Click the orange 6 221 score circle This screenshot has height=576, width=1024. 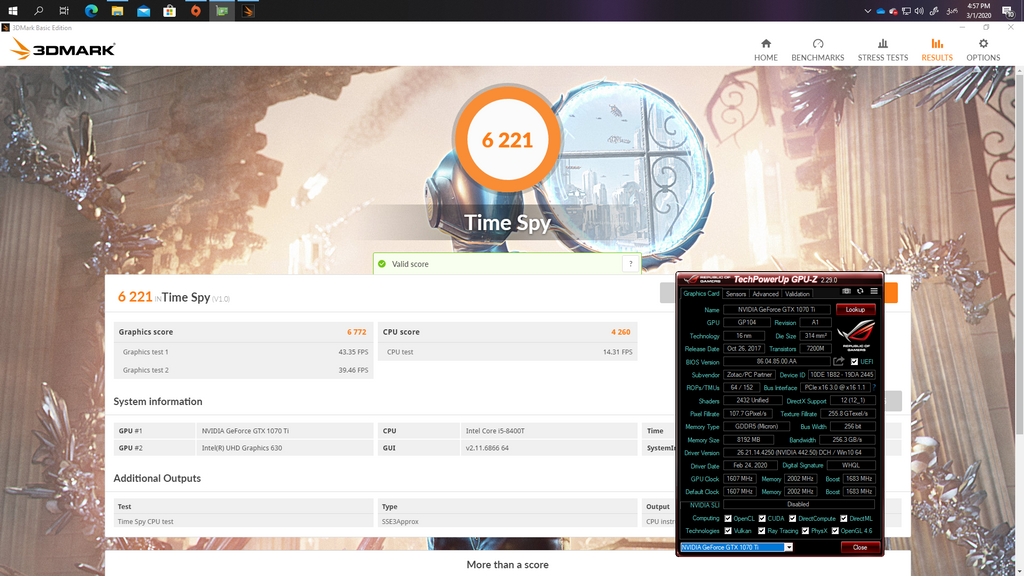[507, 139]
